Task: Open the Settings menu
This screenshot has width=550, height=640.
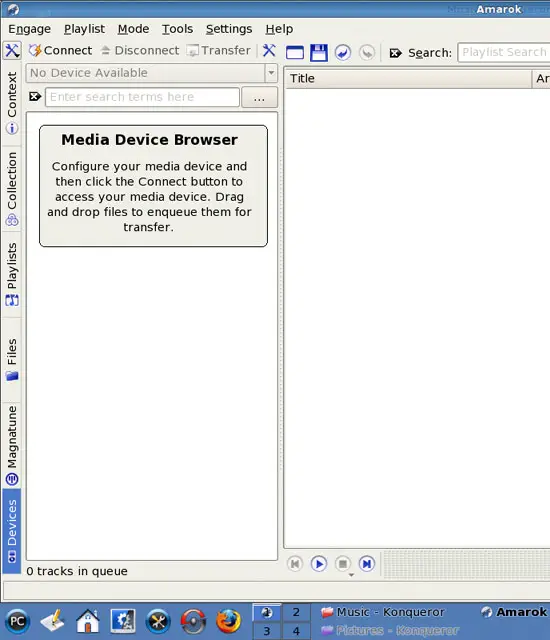Action: [x=228, y=29]
